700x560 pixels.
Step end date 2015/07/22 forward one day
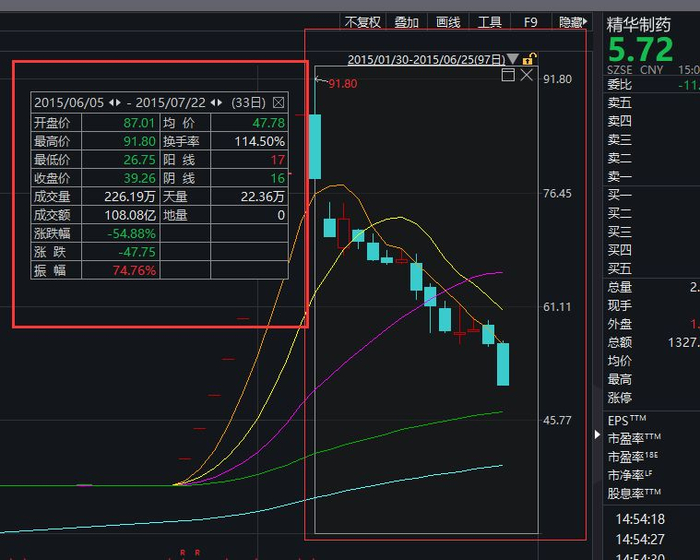220,103
